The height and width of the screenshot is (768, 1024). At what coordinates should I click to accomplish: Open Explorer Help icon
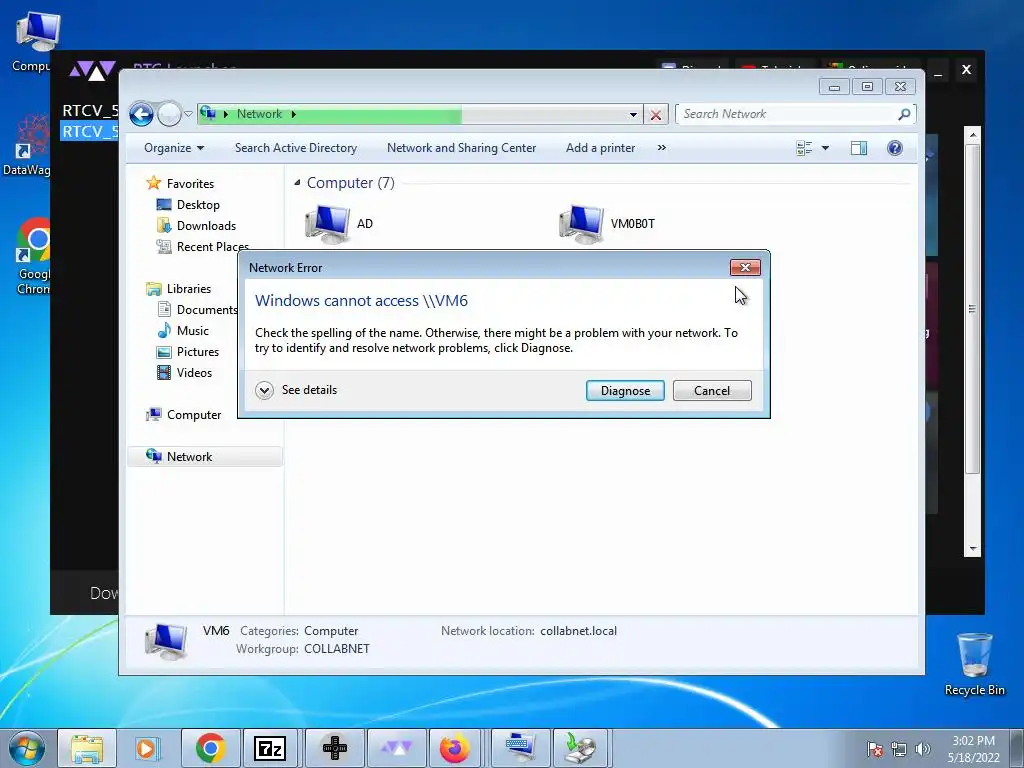[895, 148]
